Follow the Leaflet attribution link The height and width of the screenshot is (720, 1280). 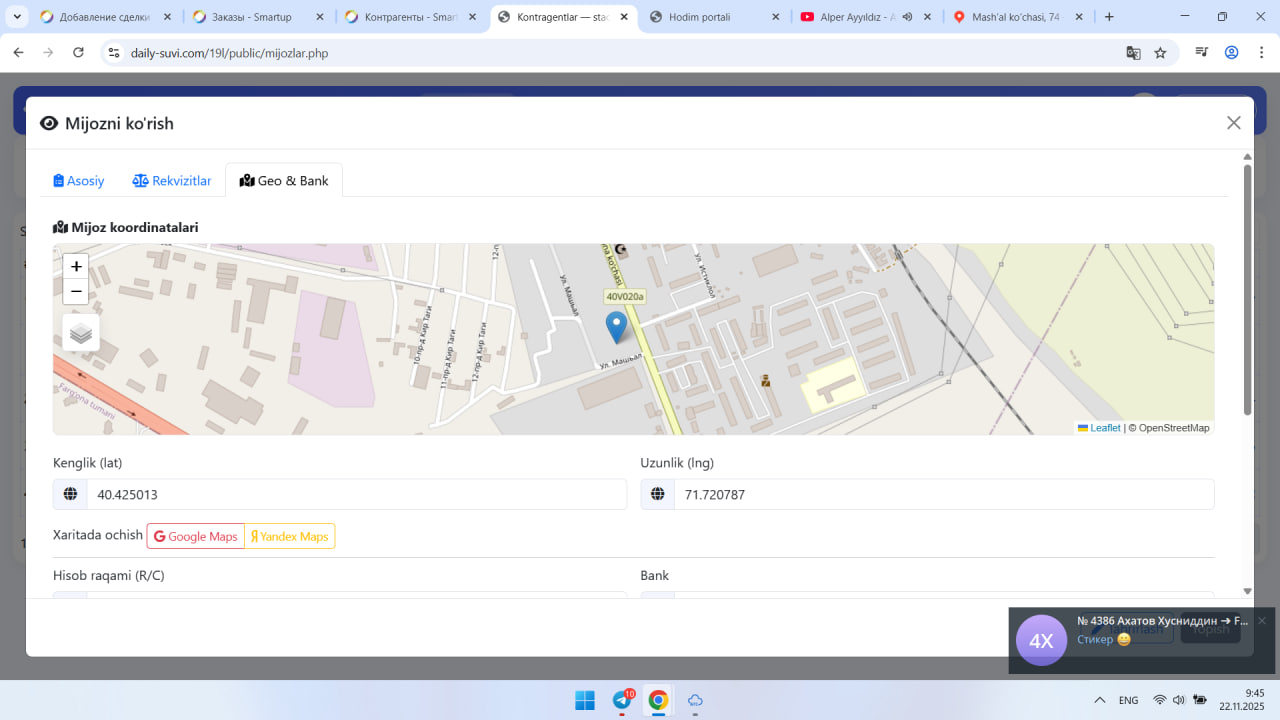(x=1105, y=428)
